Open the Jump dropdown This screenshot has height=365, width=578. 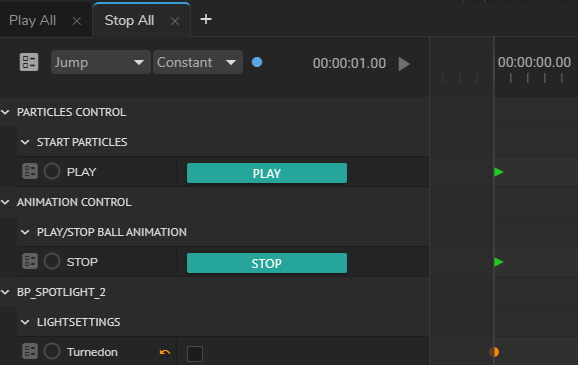[101, 62]
